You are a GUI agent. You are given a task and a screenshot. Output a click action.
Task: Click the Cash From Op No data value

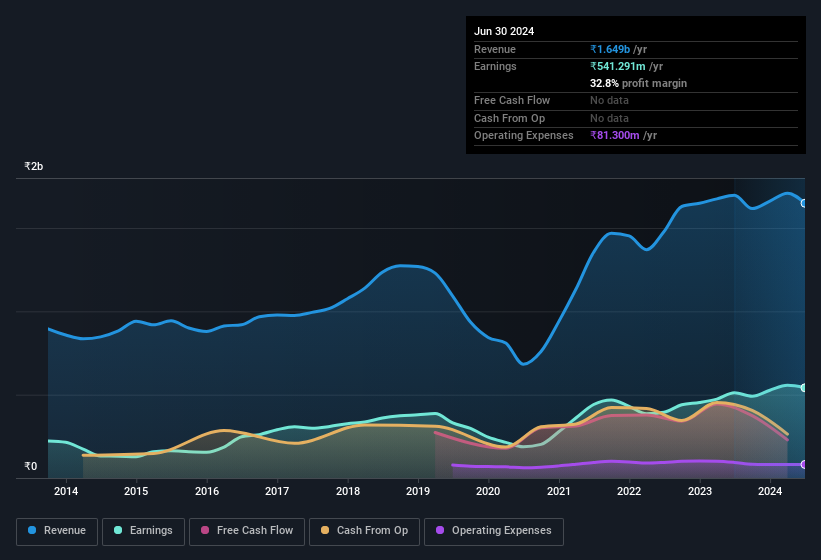pos(609,118)
